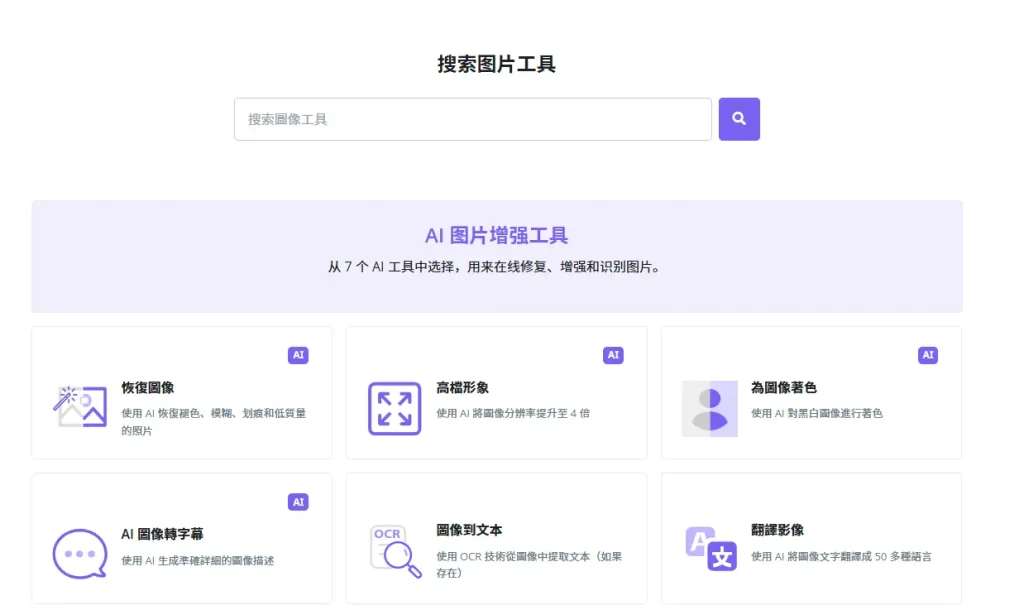Click the description under 恢復圖像

(214, 422)
